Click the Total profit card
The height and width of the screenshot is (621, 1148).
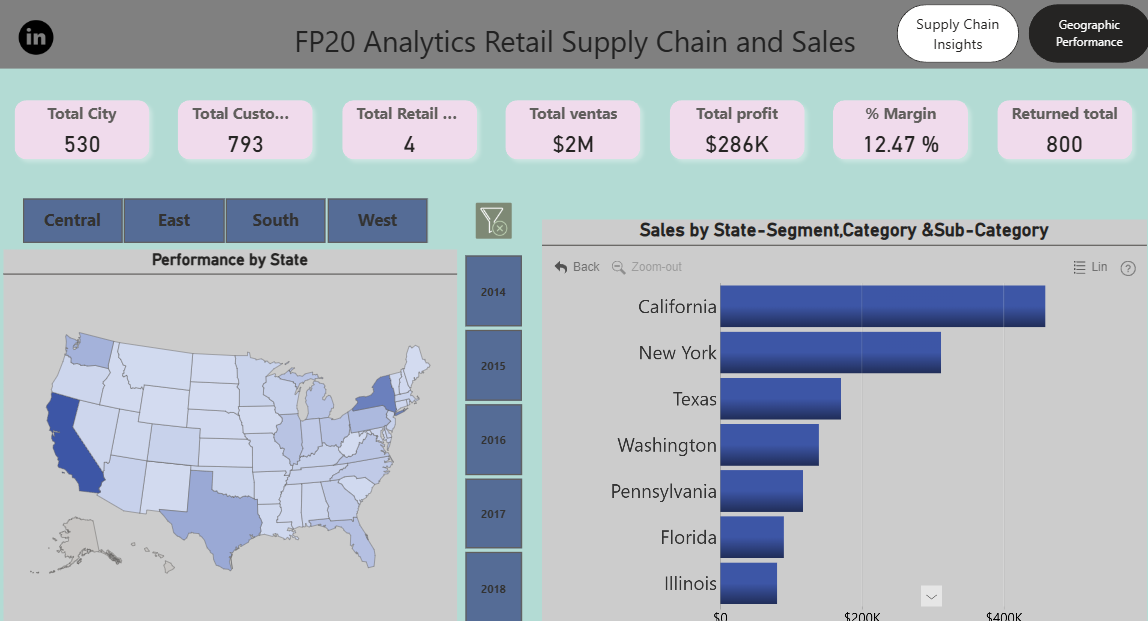737,130
